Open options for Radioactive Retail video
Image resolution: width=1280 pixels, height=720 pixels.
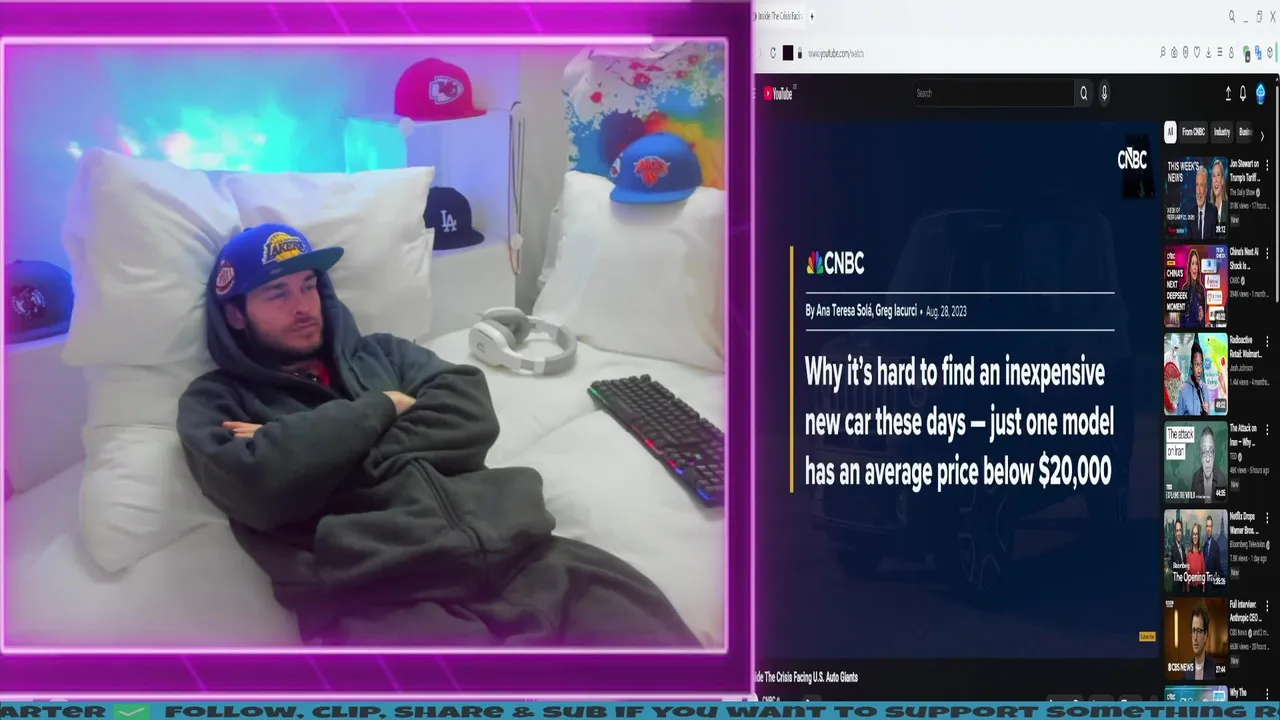[1267, 341]
